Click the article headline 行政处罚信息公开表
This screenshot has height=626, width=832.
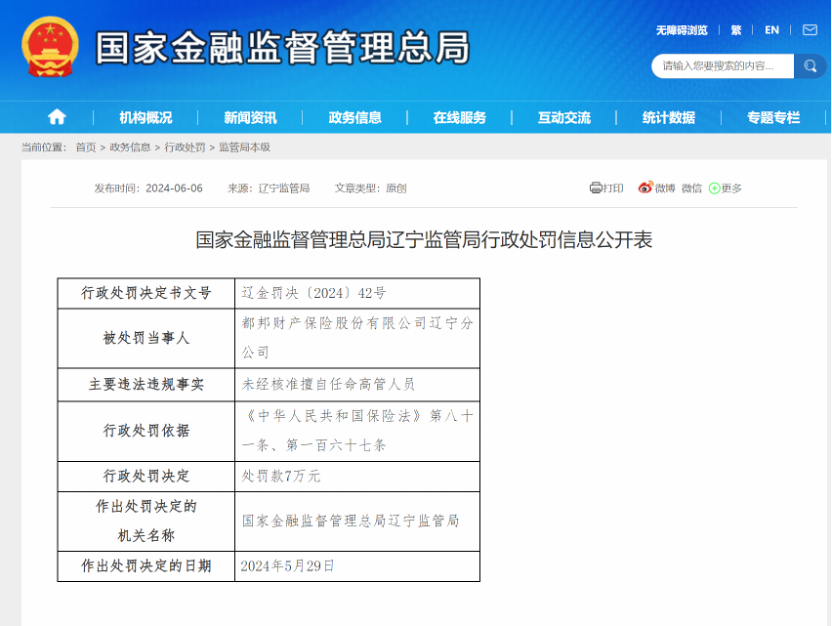pos(424,240)
